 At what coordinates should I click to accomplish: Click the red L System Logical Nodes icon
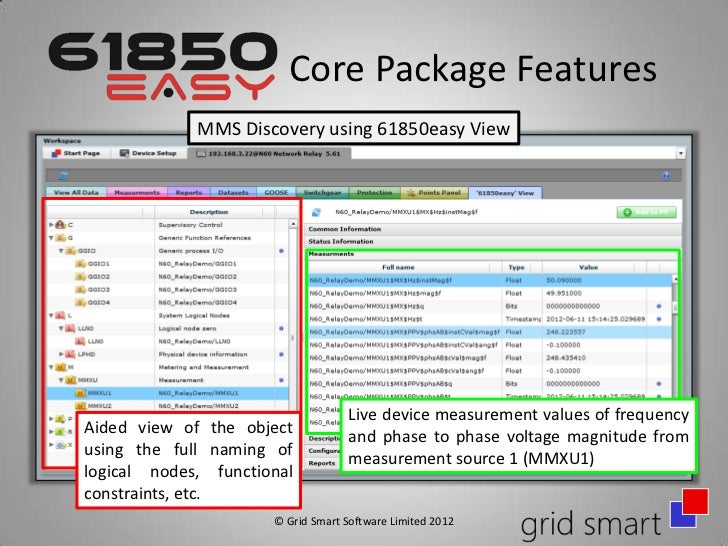pos(60,315)
